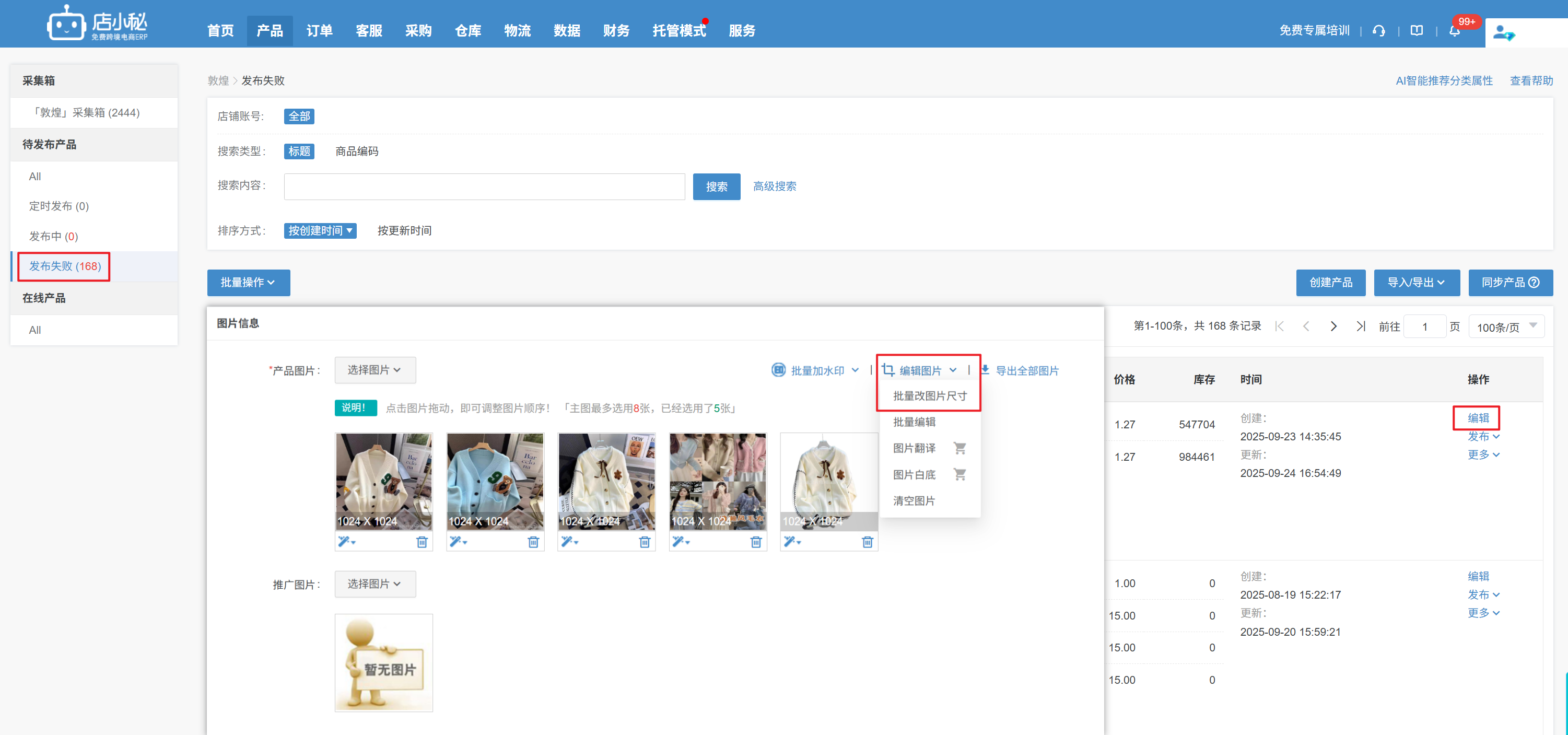Click shopping cart icon beside 图片翻译
Screen dimensions: 1568x735
click(x=959, y=448)
